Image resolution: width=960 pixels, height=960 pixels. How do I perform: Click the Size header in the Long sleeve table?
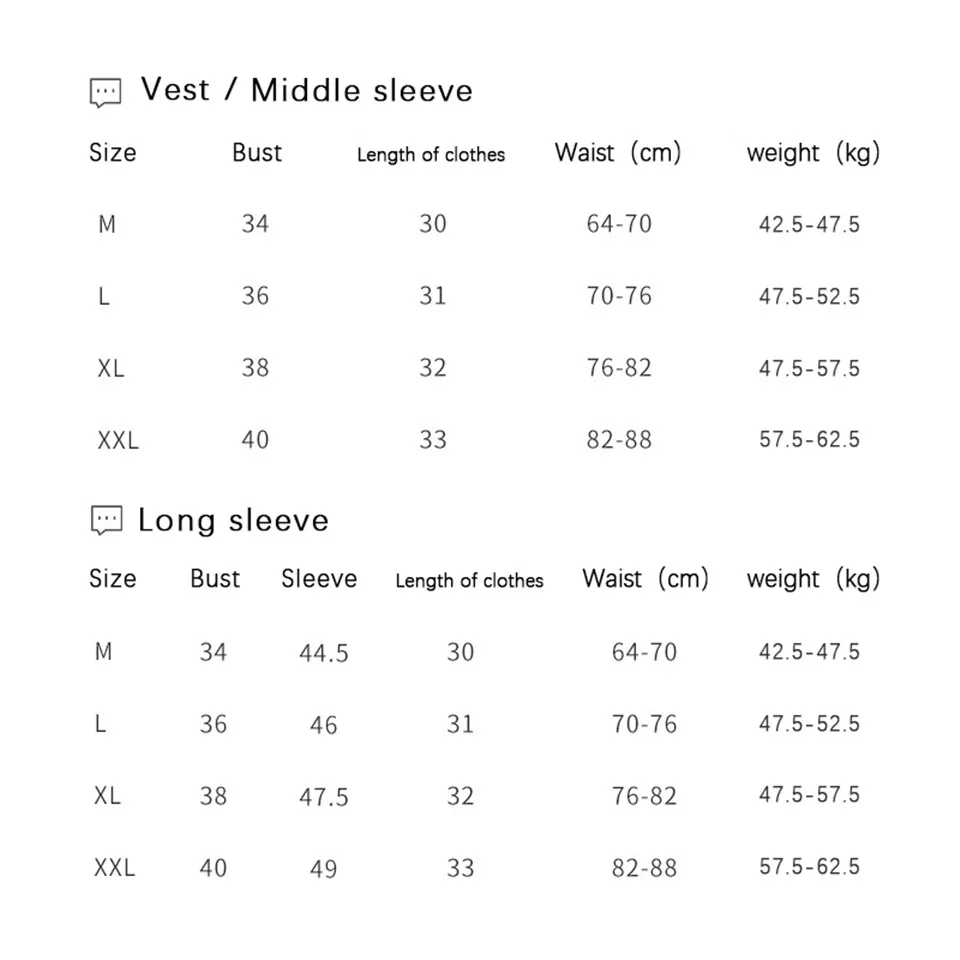pos(112,579)
